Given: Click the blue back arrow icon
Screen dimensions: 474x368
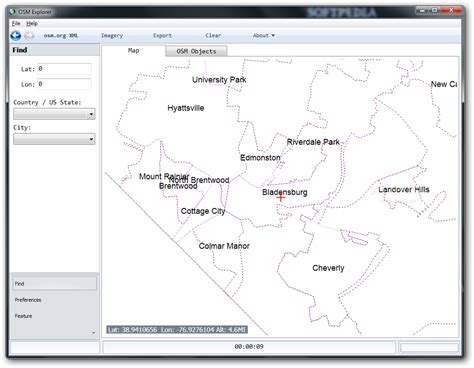Looking at the screenshot, I should pos(15,36).
